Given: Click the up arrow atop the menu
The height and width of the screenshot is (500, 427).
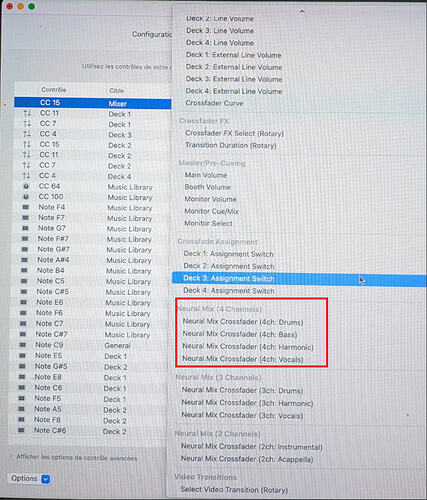Looking at the screenshot, I should (302, 11).
